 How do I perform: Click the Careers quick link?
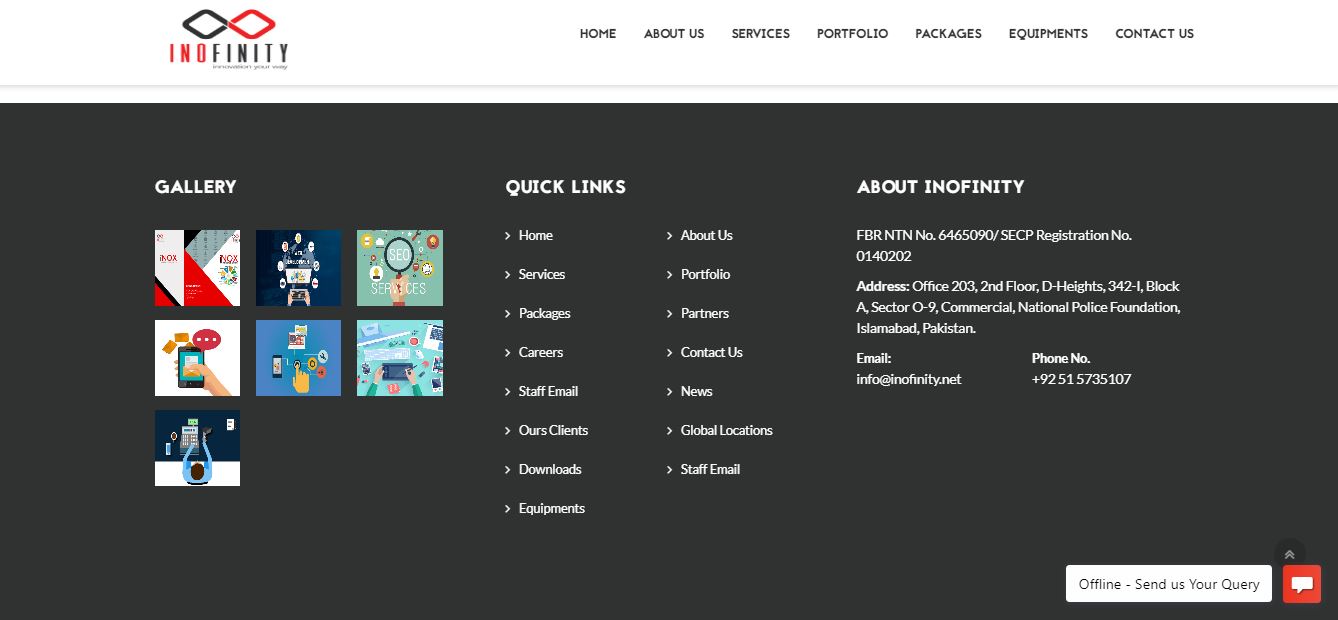click(x=540, y=352)
